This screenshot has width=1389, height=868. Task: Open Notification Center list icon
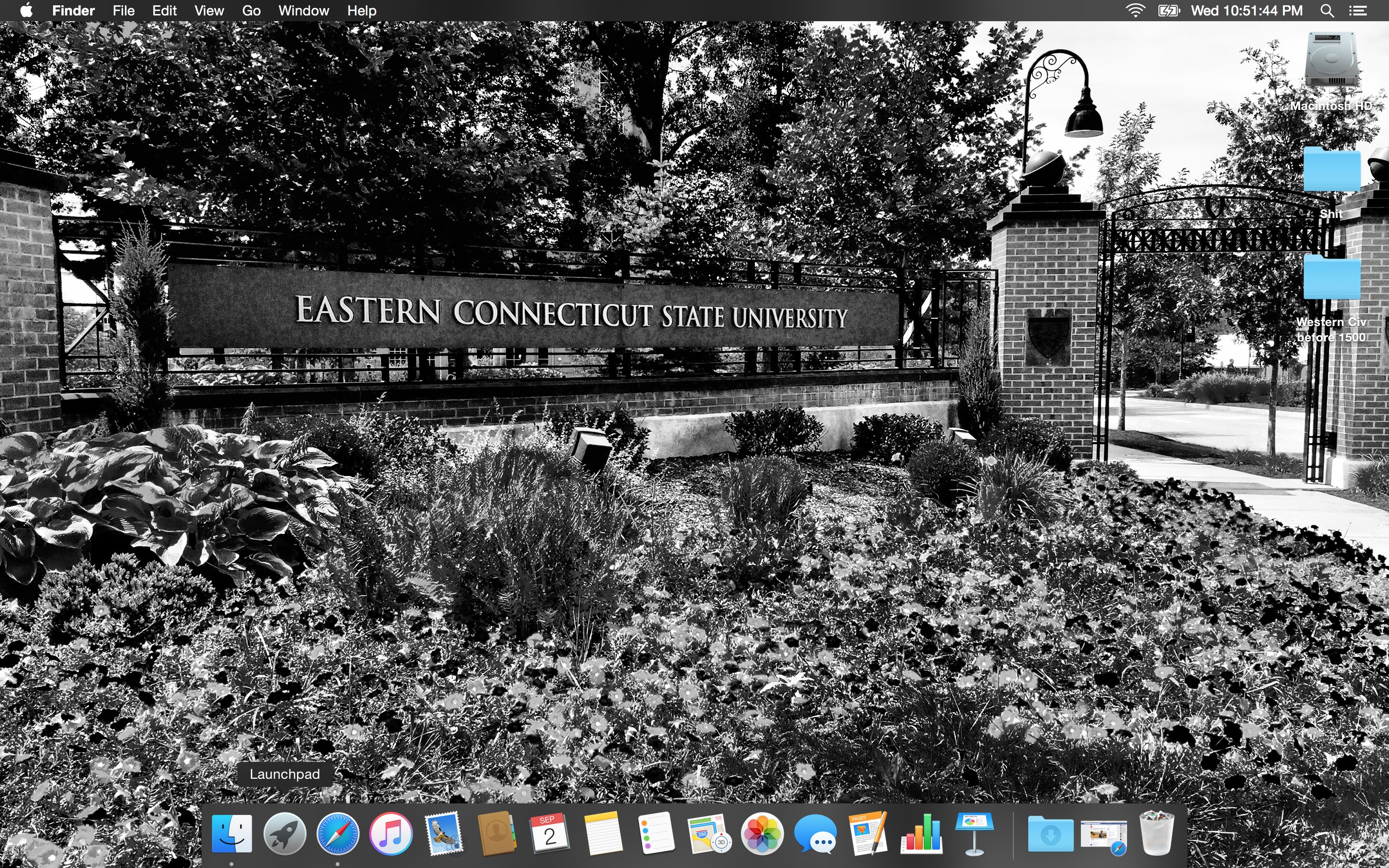click(1358, 10)
